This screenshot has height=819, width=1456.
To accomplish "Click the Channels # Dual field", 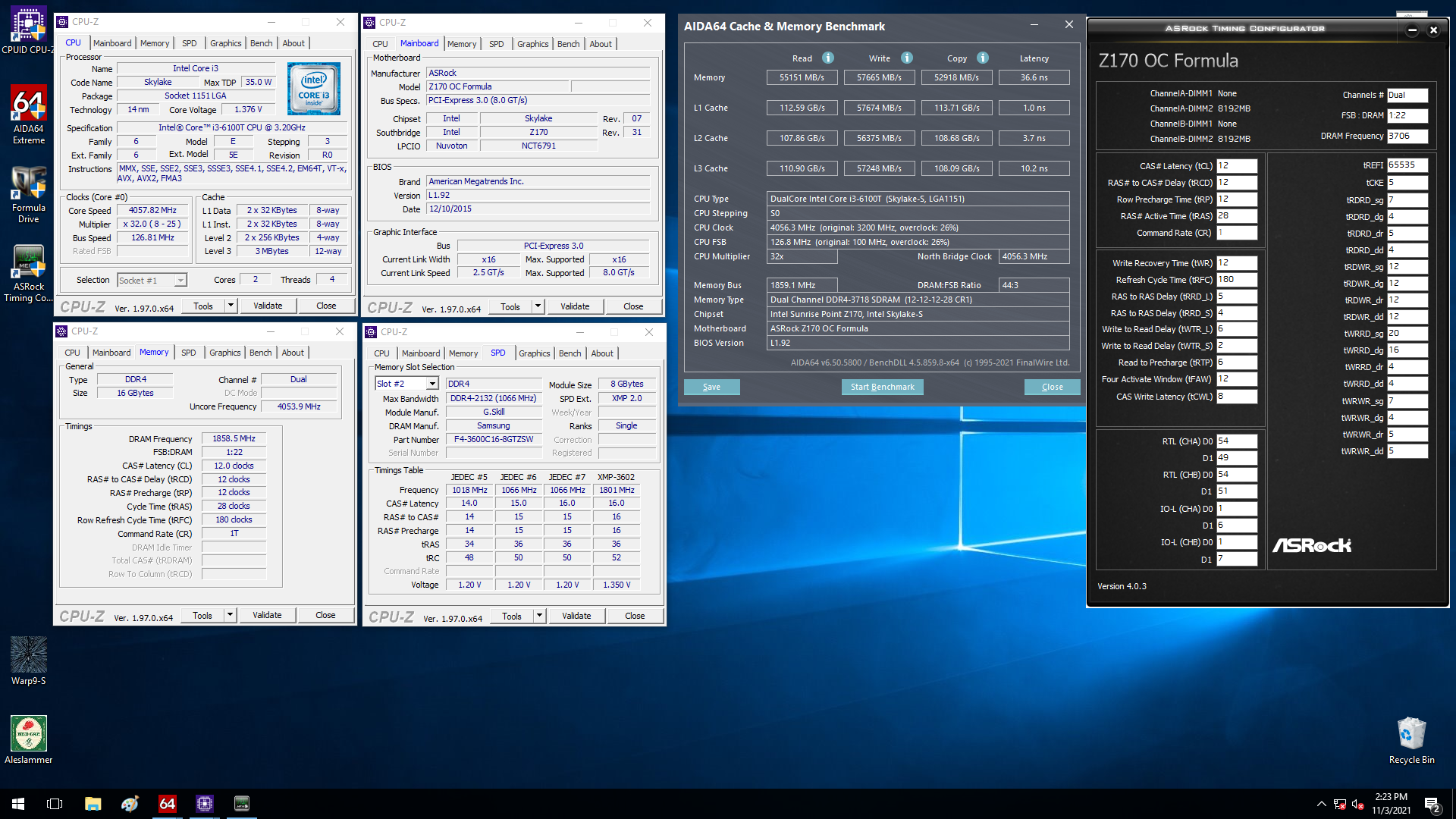I will (x=1407, y=96).
